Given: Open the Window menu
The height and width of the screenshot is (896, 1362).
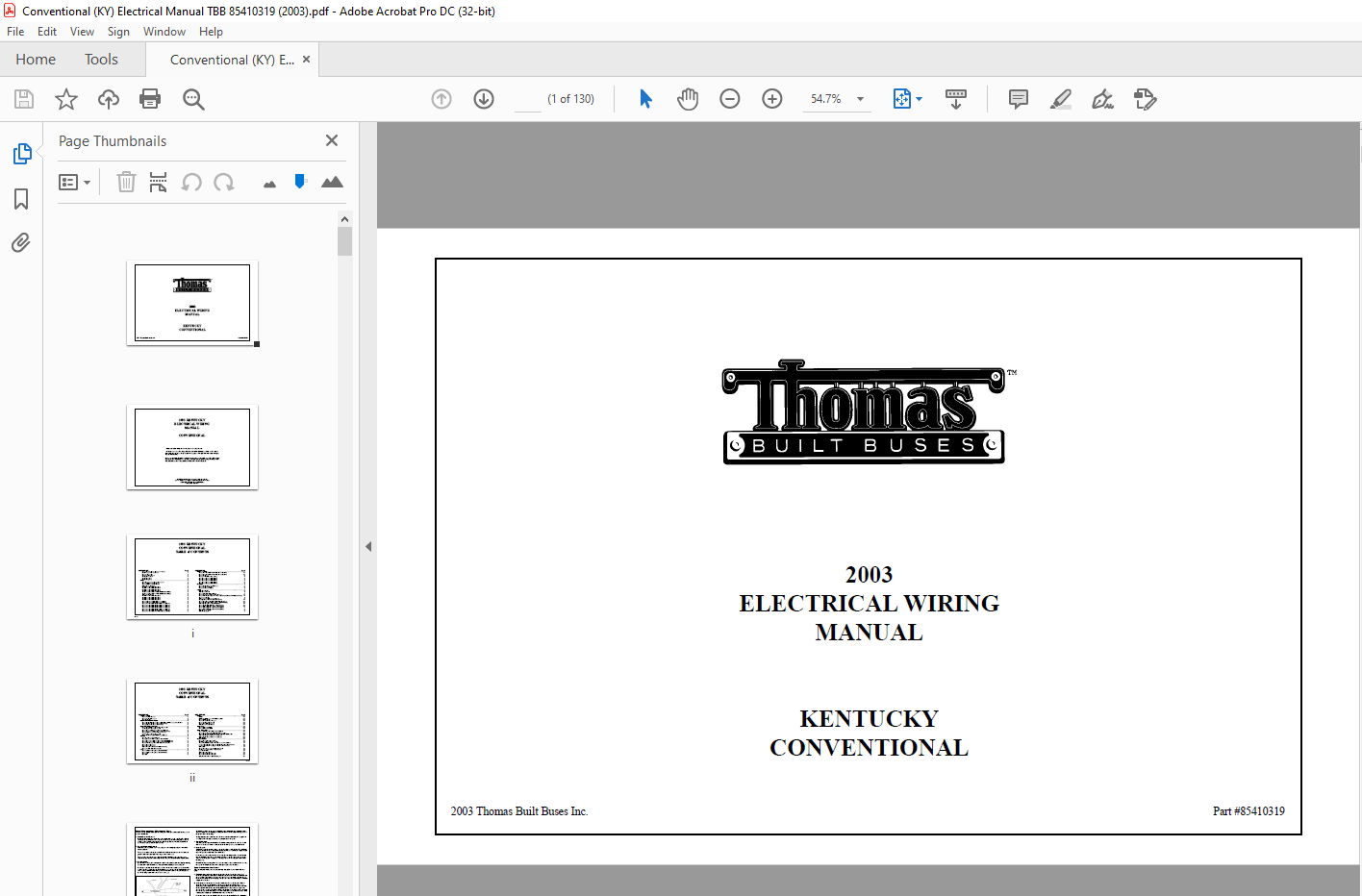Looking at the screenshot, I should (x=164, y=32).
